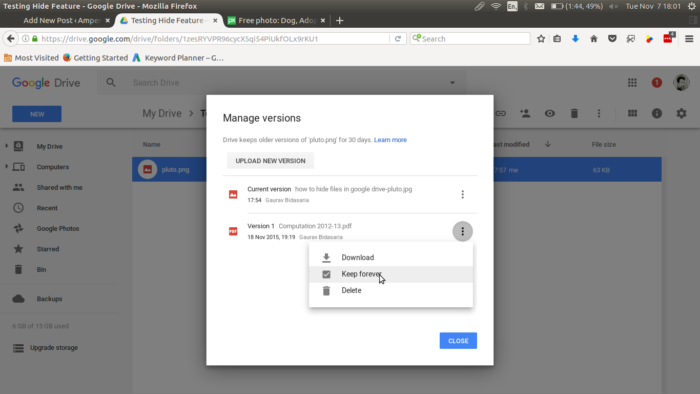
Task: Open Most Visited bookmarks
Action: pos(31,58)
